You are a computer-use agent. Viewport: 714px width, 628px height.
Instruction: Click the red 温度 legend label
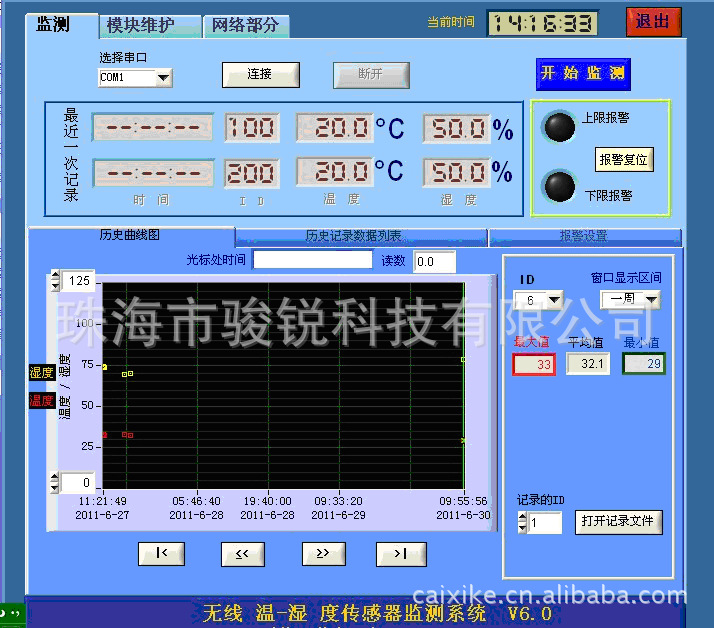42,401
